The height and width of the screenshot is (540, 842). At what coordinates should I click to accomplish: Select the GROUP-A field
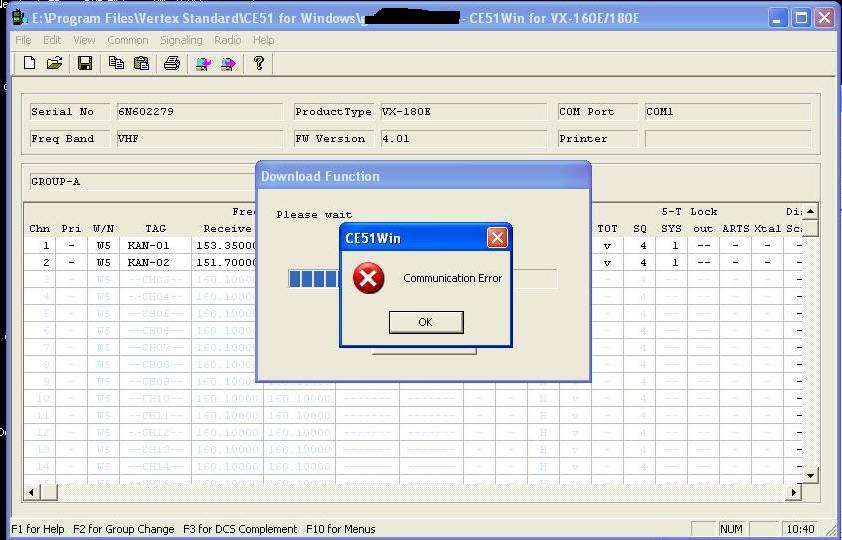coord(143,181)
